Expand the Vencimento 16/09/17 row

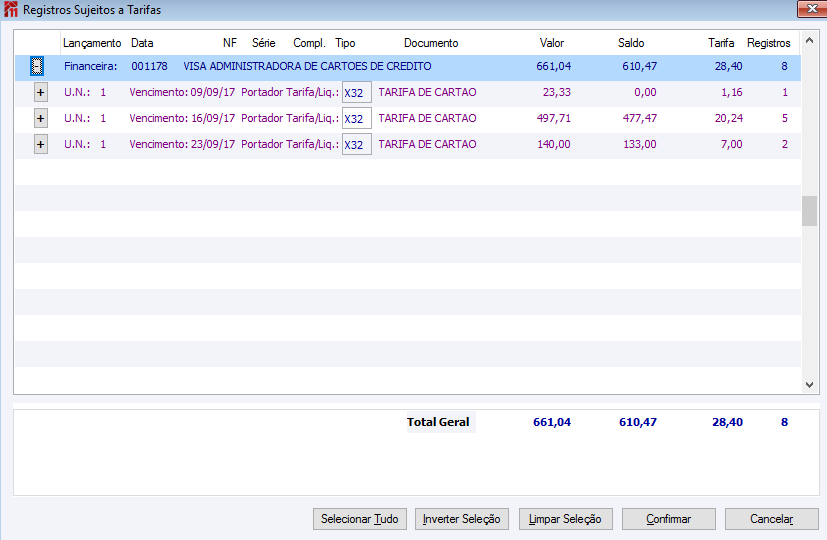(41, 118)
